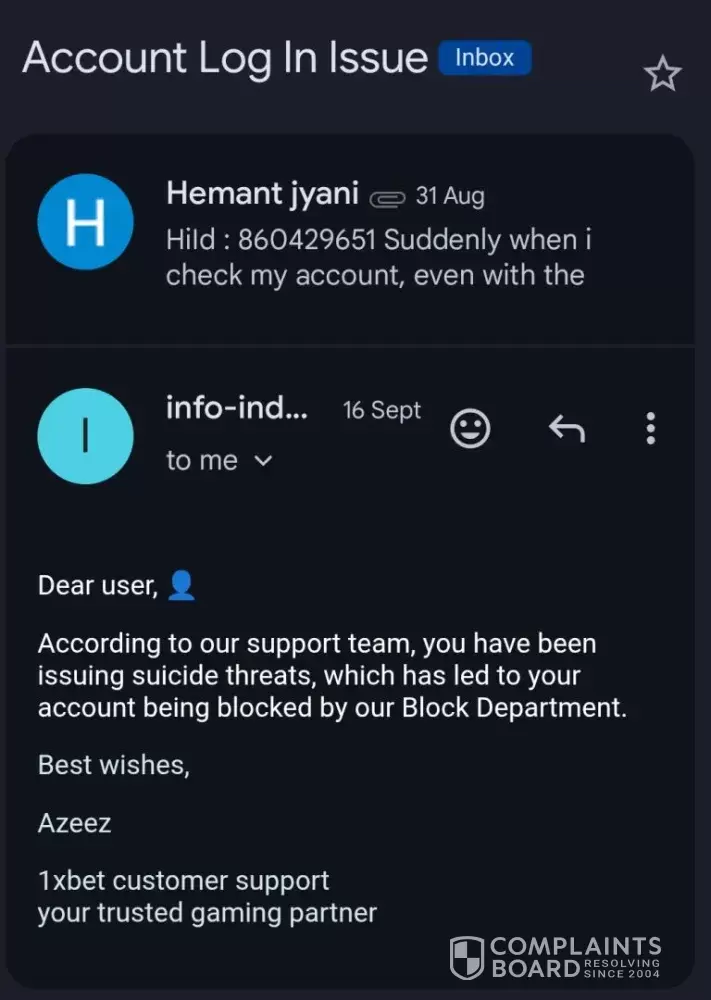The height and width of the screenshot is (1000, 711).
Task: Add emoji reaction to the reply
Action: (470, 429)
